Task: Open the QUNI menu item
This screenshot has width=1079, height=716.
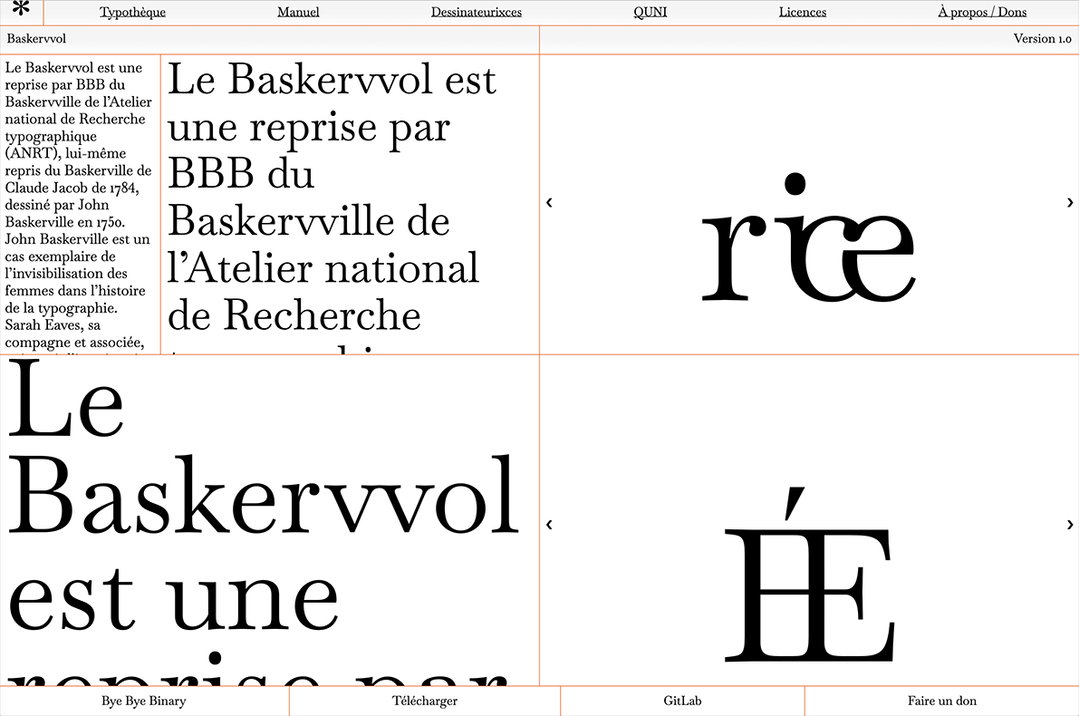Action: pos(650,12)
